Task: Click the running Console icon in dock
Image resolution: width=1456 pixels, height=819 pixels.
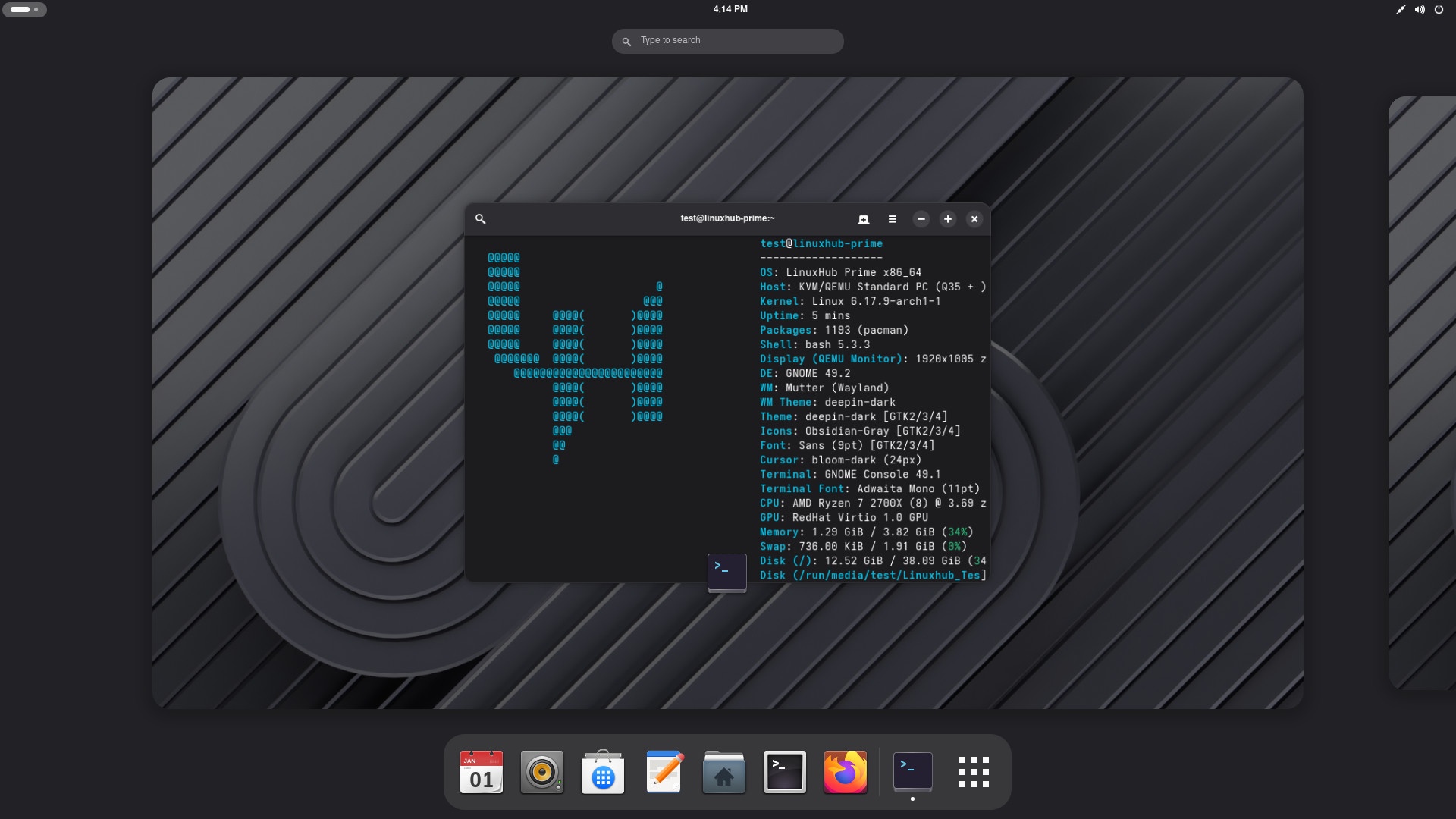Action: [913, 773]
